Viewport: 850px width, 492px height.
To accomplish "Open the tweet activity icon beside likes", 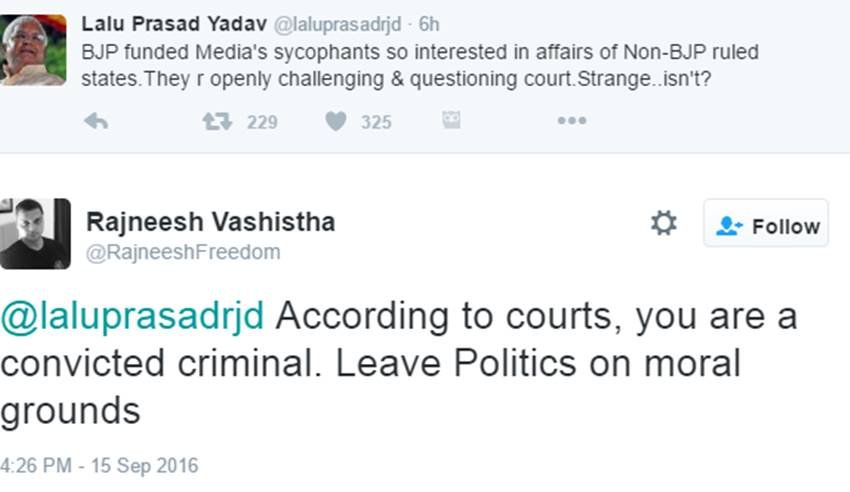I will (x=451, y=121).
